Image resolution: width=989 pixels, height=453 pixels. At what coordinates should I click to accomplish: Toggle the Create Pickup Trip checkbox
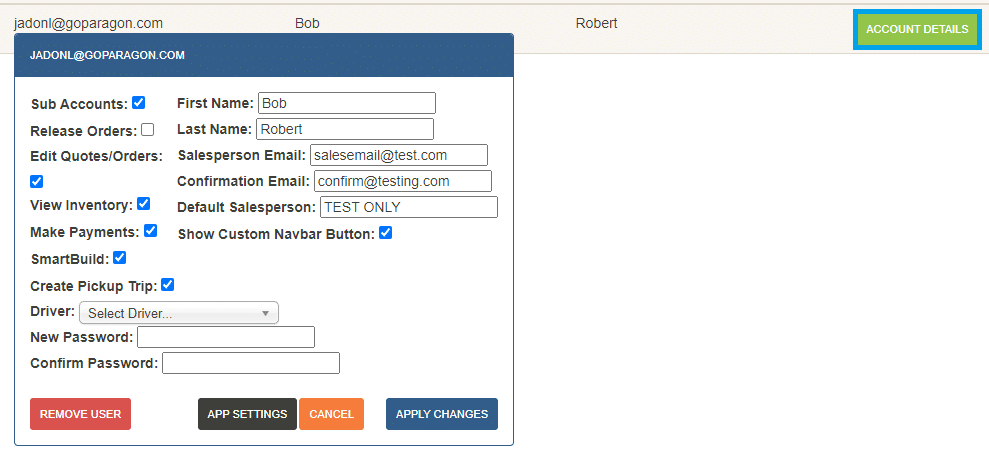[x=168, y=285]
